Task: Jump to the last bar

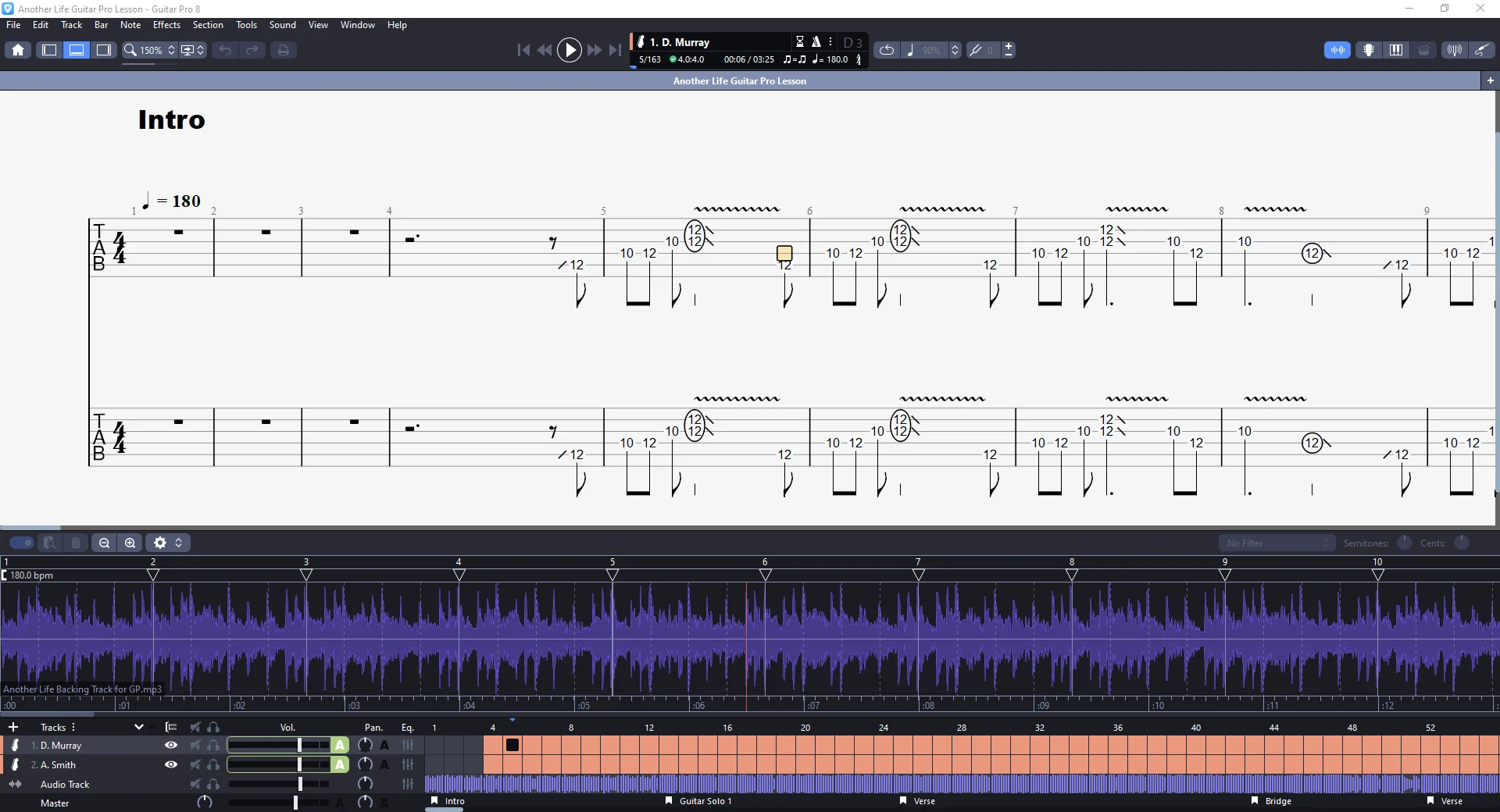Action: pos(616,50)
